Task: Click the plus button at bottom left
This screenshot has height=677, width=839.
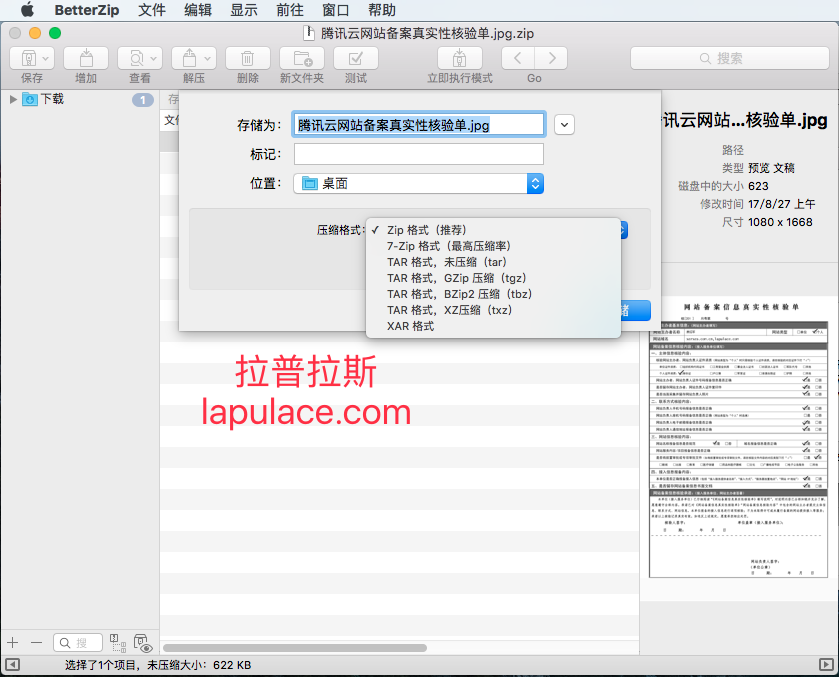Action: tap(13, 642)
